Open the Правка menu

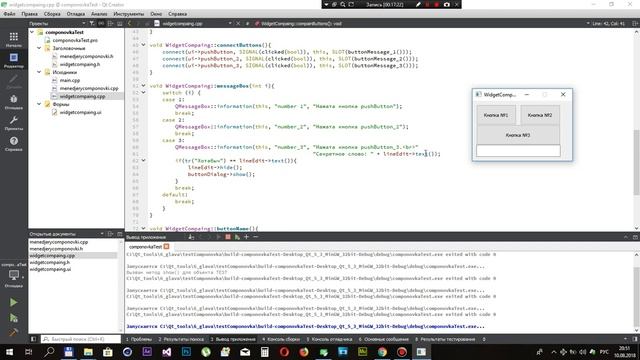(x=29, y=14)
